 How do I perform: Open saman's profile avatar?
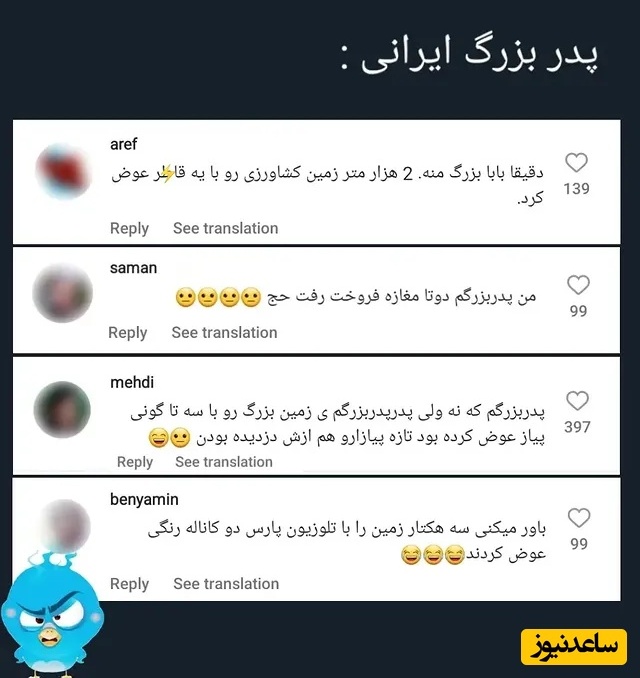63,293
